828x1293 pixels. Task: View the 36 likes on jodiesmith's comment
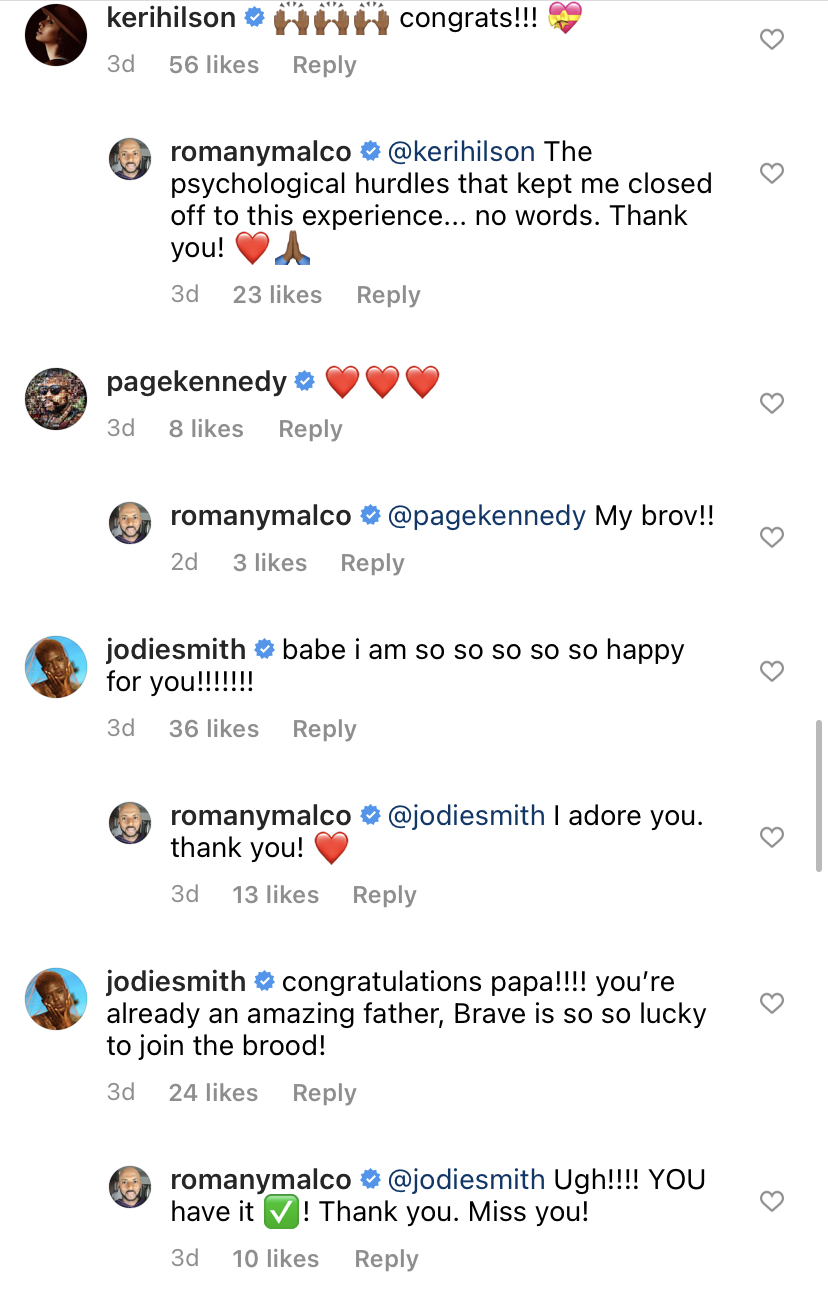(214, 729)
